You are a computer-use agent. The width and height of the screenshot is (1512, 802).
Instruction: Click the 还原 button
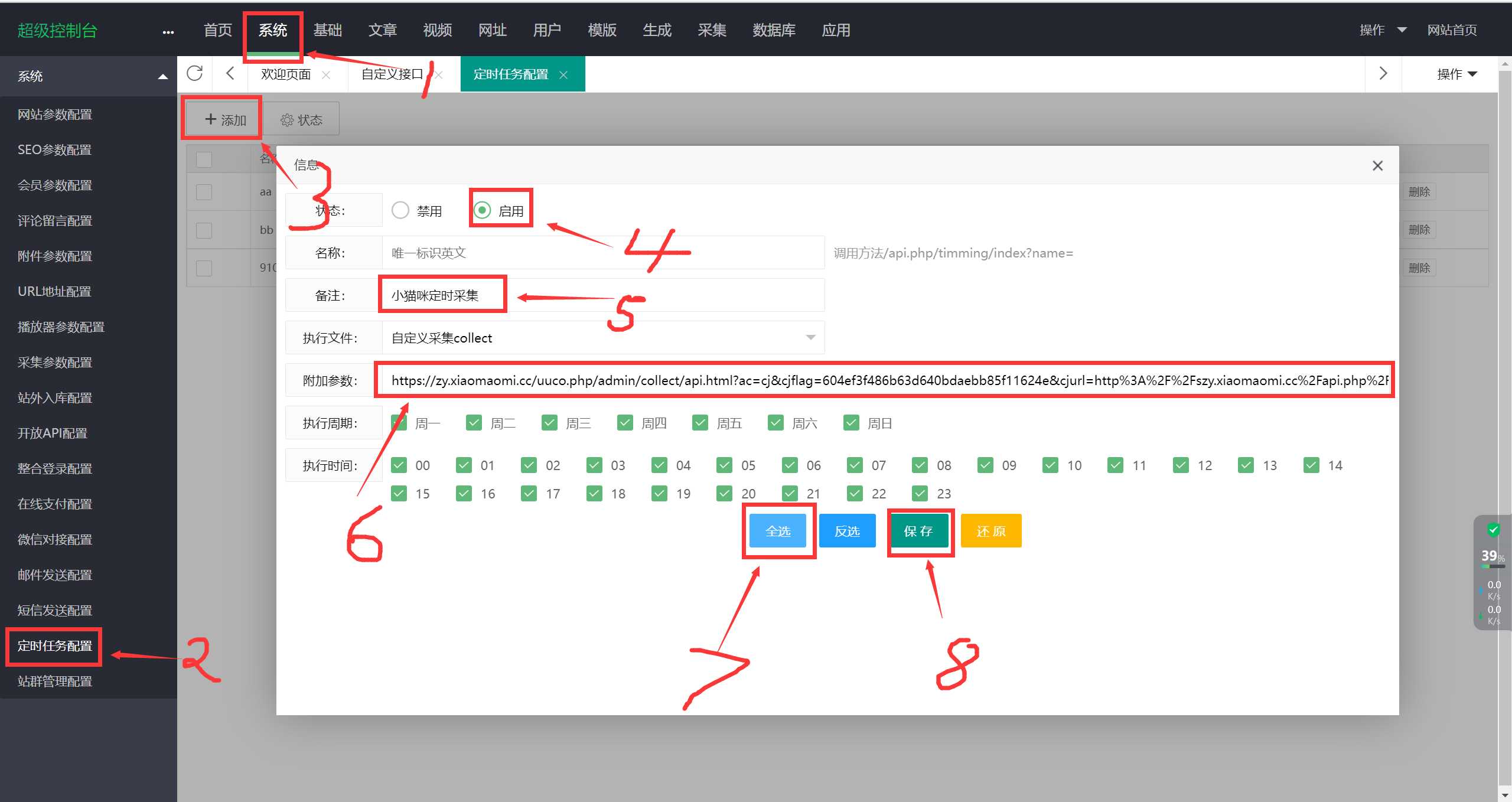991,531
